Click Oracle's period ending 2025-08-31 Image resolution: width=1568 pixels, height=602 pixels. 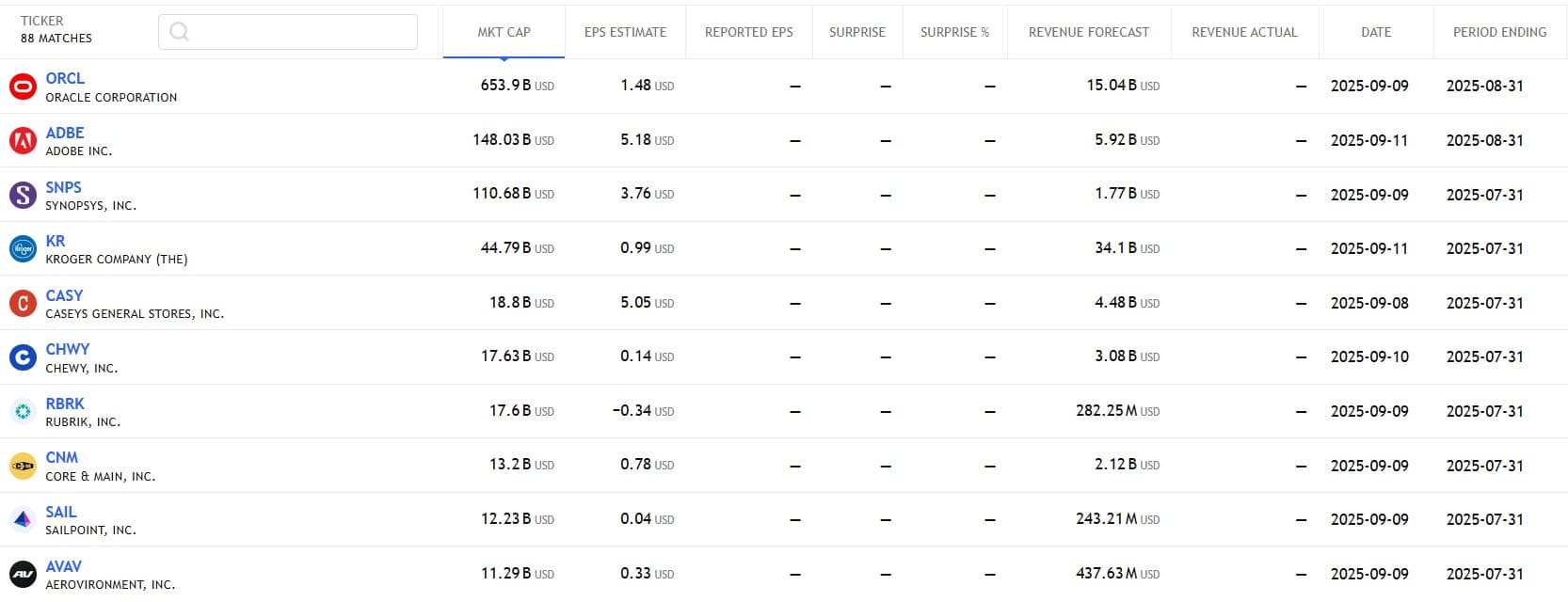[1484, 86]
